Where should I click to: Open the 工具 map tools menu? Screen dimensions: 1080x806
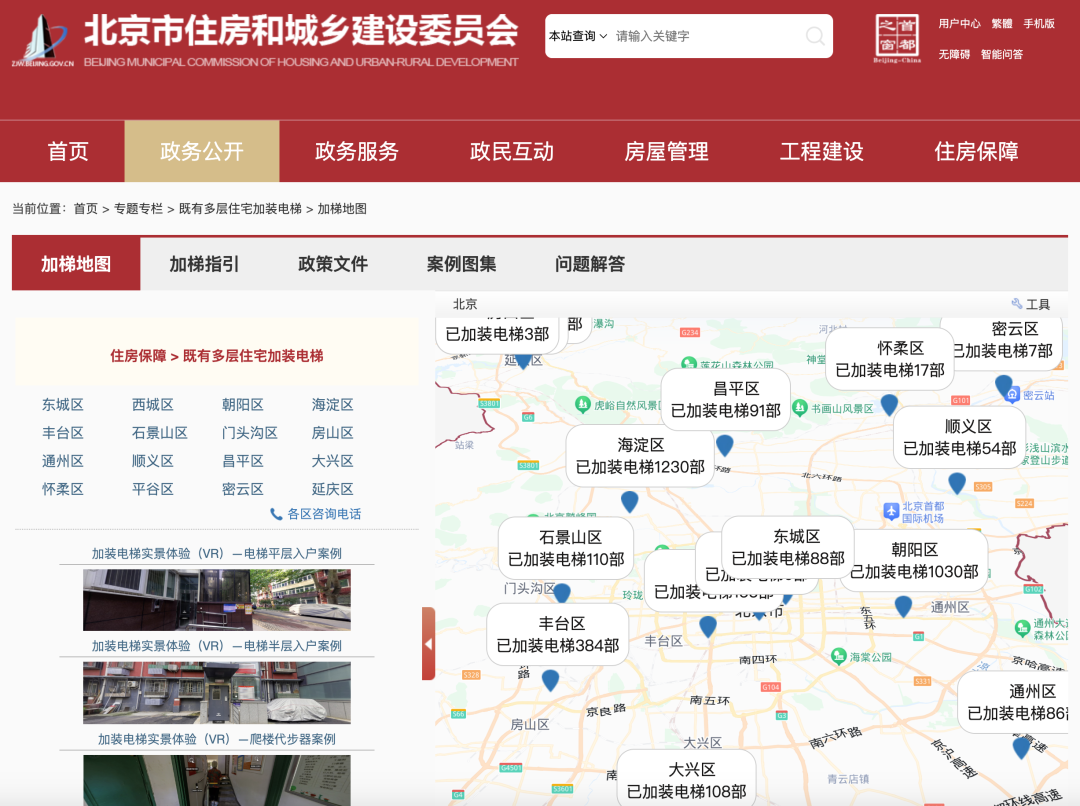tap(1031, 304)
